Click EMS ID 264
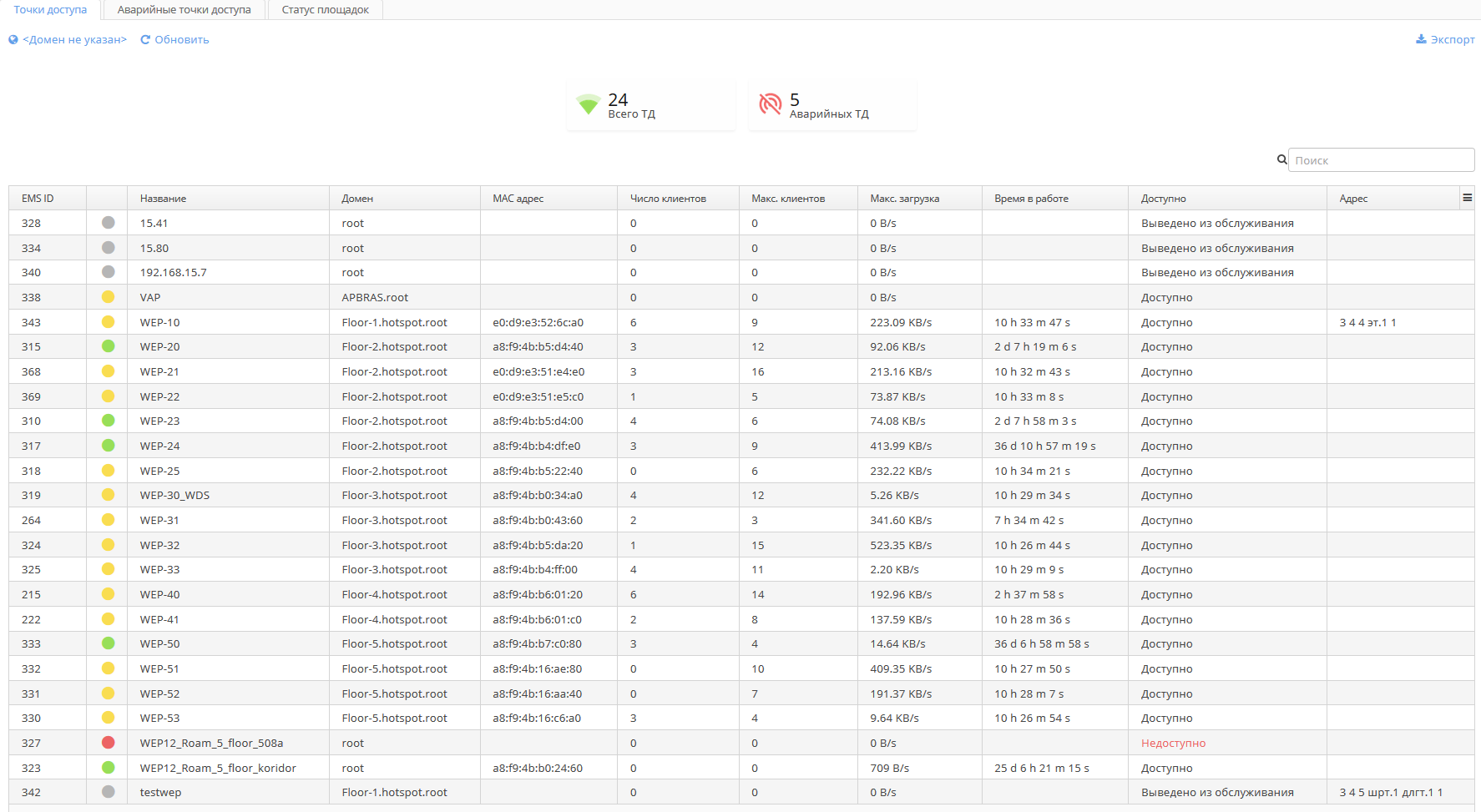This screenshot has height=812, width=1481. pyautogui.click(x=31, y=520)
